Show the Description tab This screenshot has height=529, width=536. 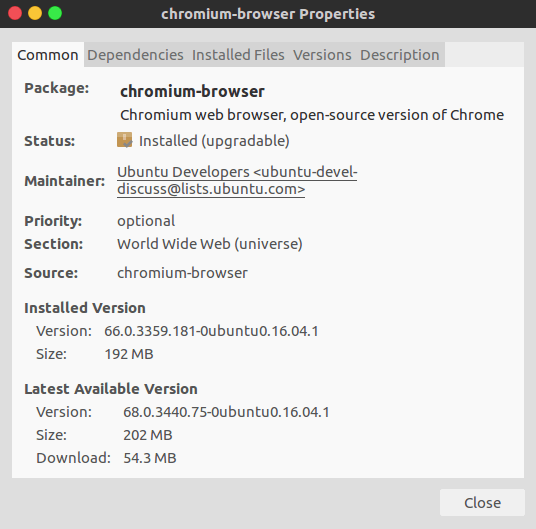[400, 55]
